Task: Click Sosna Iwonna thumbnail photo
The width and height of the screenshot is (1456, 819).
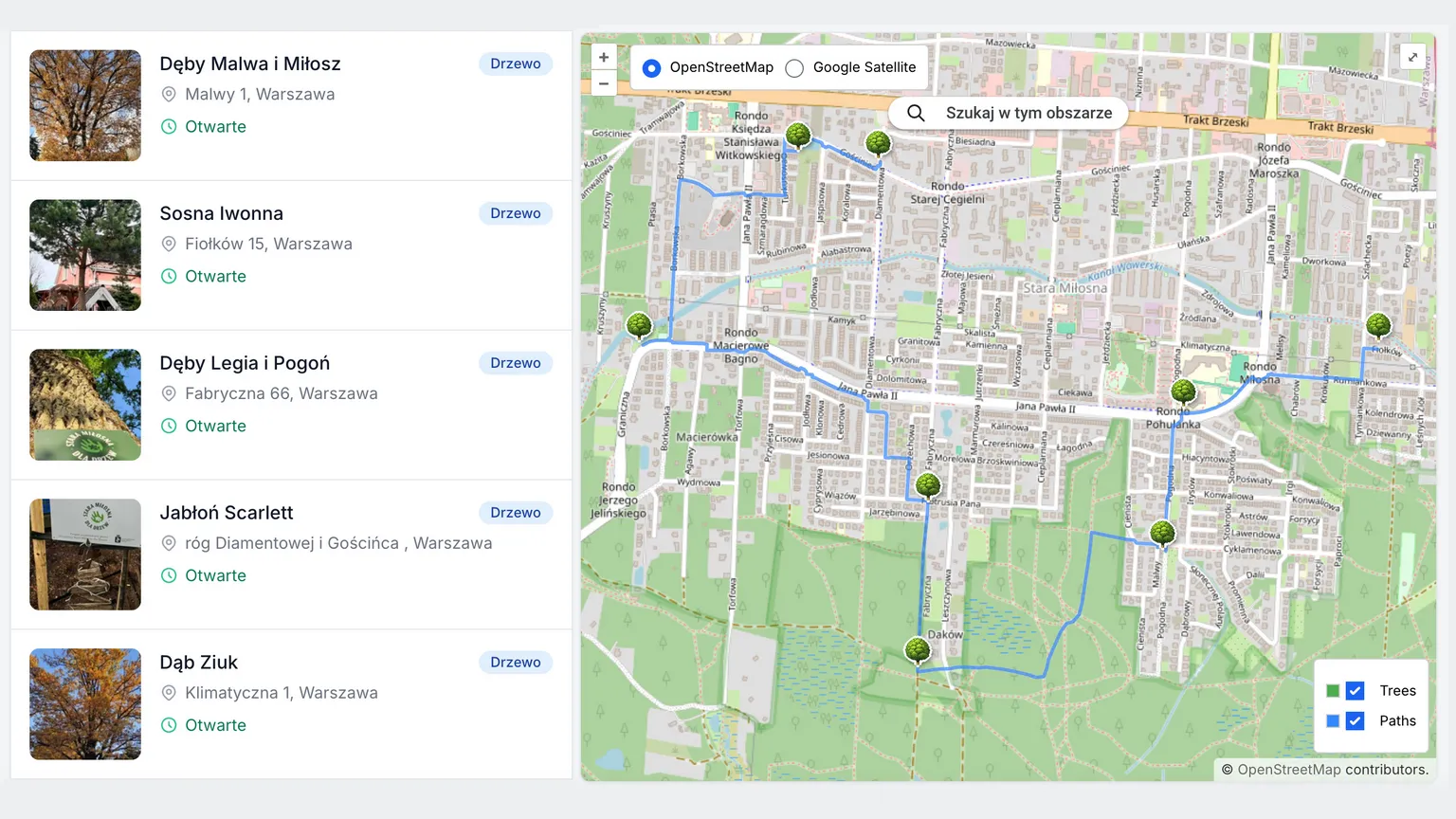Action: (85, 255)
